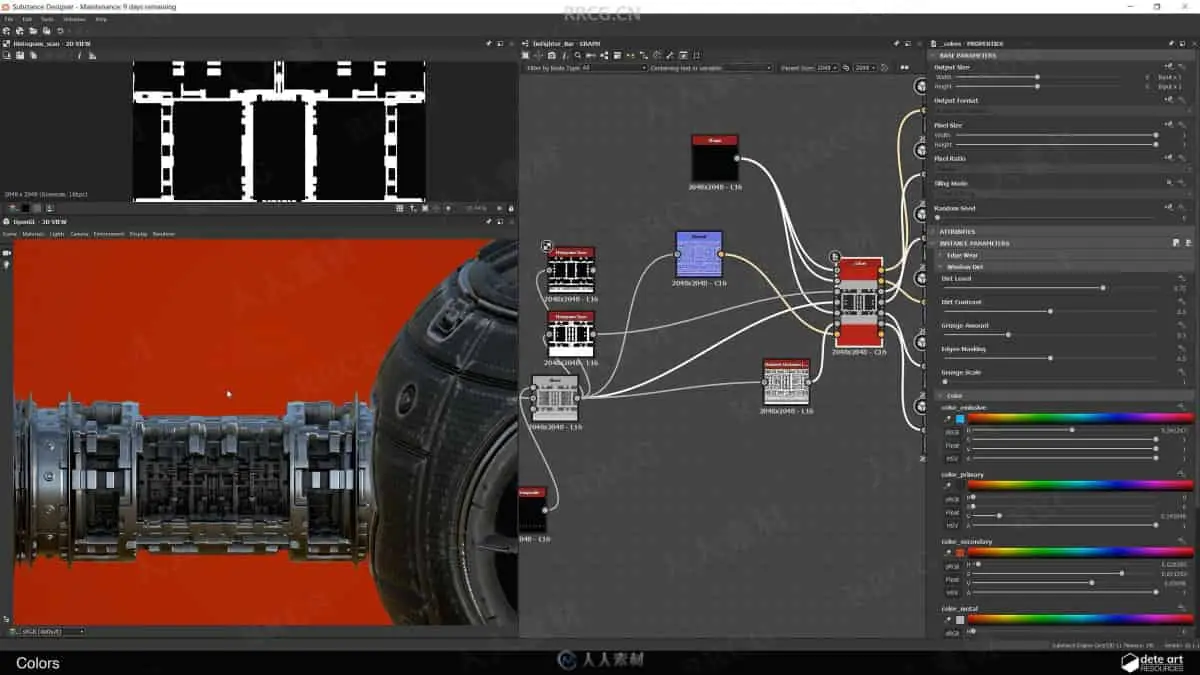Click the eyedropper for color_metal
The height and width of the screenshot is (675, 1200).
pyautogui.click(x=948, y=620)
